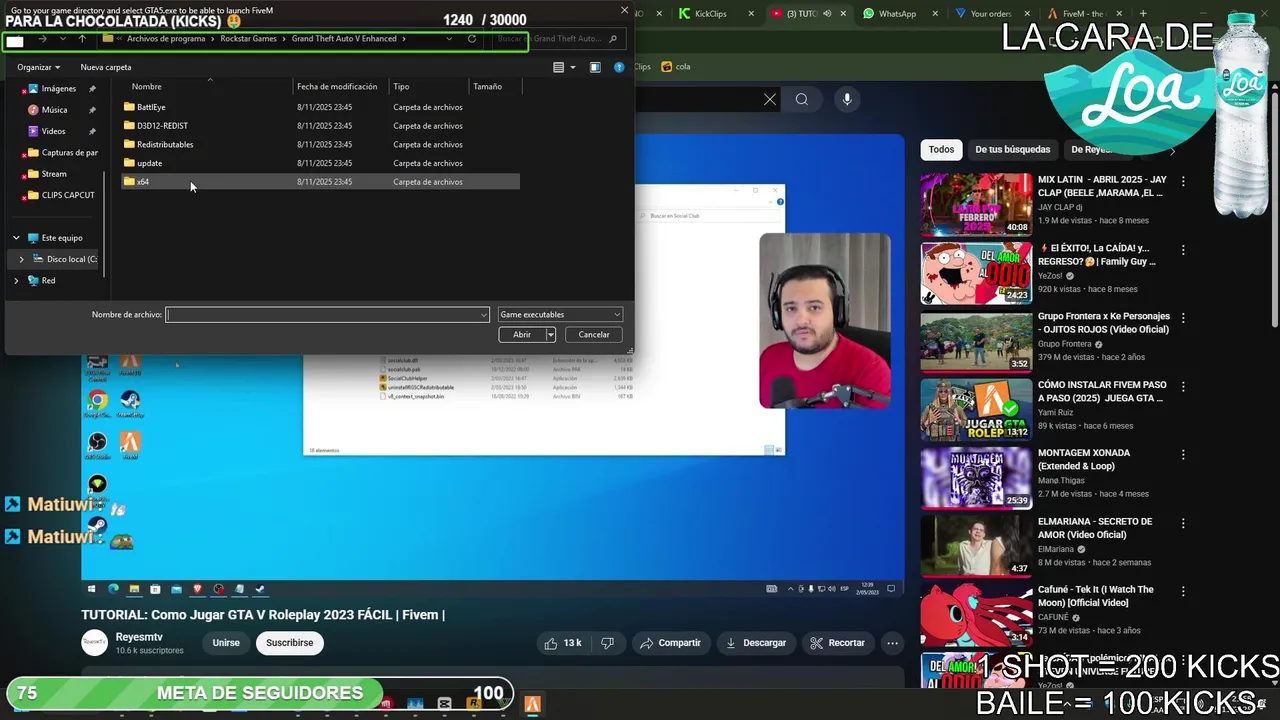This screenshot has width=1280, height=720.
Task: Open the Abrir button split arrow
Action: [x=550, y=335]
